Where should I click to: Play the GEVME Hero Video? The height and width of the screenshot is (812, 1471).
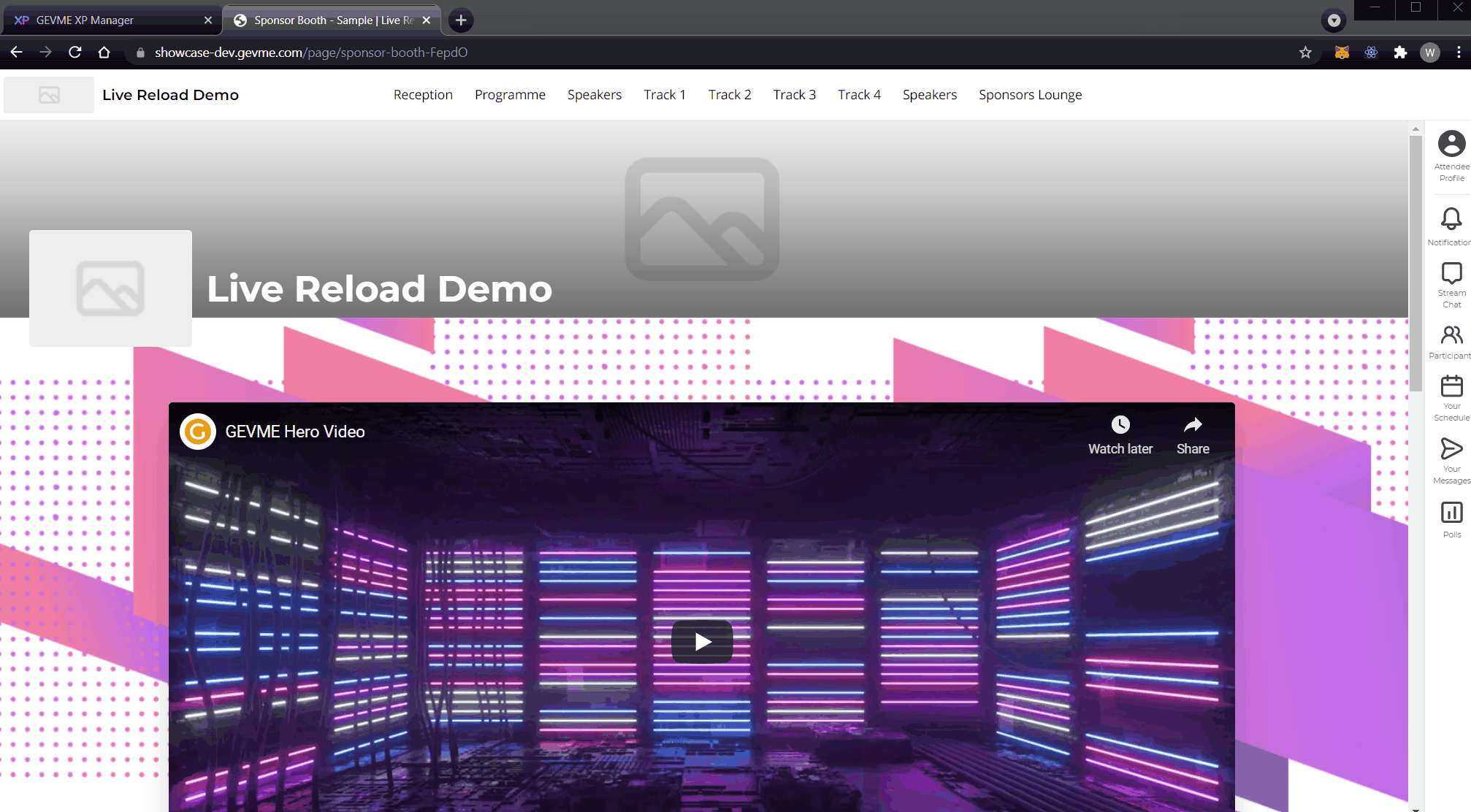[x=702, y=641]
